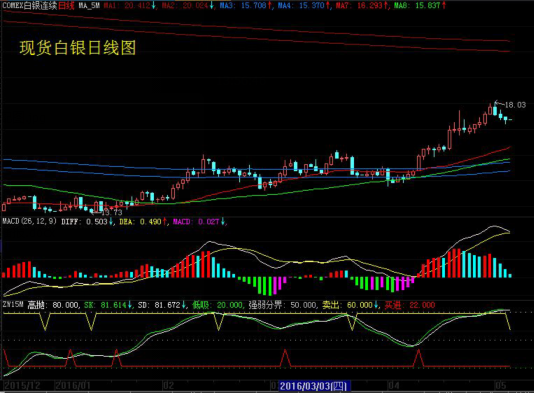Click the 买进 22.000 signal label
Viewport: 534px width, 393px height.
coord(410,305)
